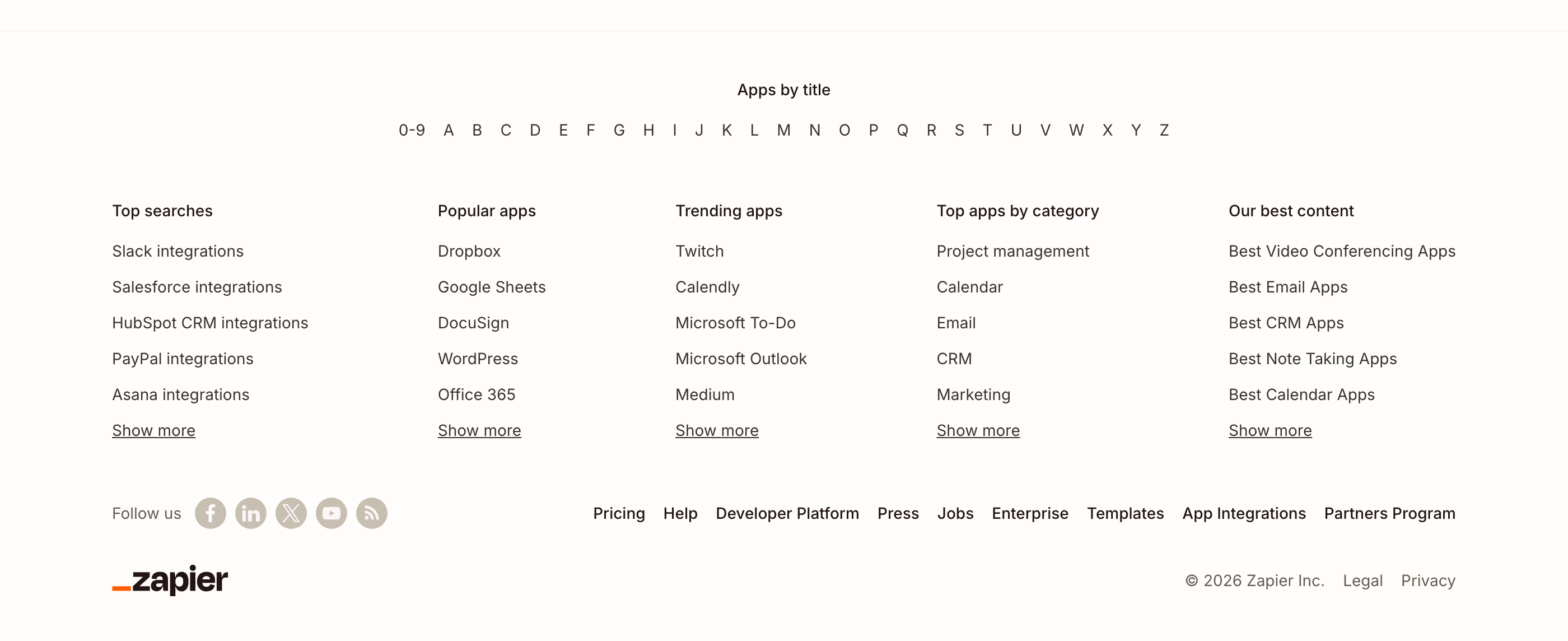Open the Privacy link
Viewport: 1568px width, 641px height.
pyautogui.click(x=1427, y=580)
